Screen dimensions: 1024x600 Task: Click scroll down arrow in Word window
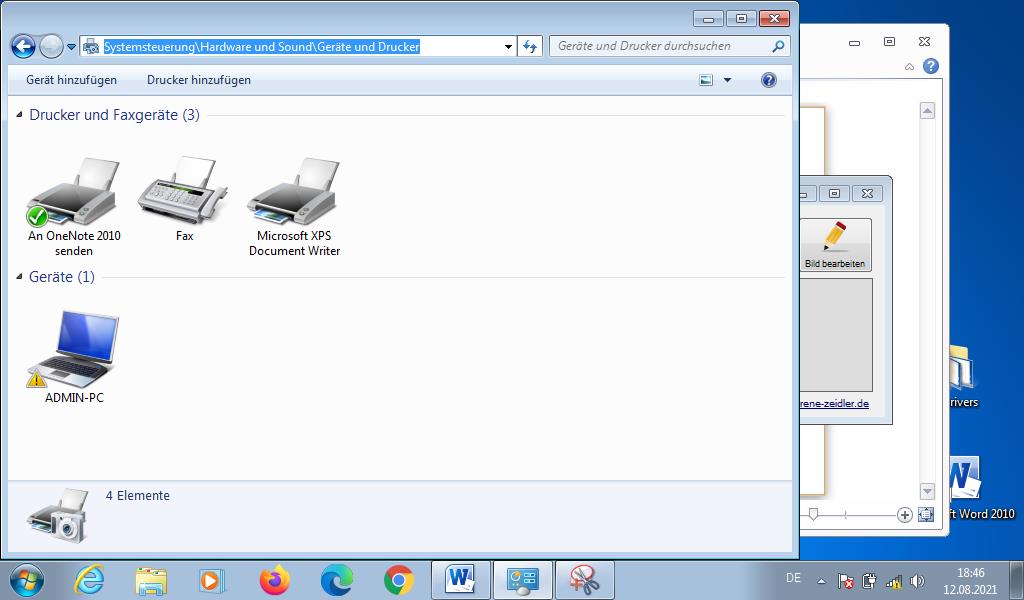coord(927,490)
